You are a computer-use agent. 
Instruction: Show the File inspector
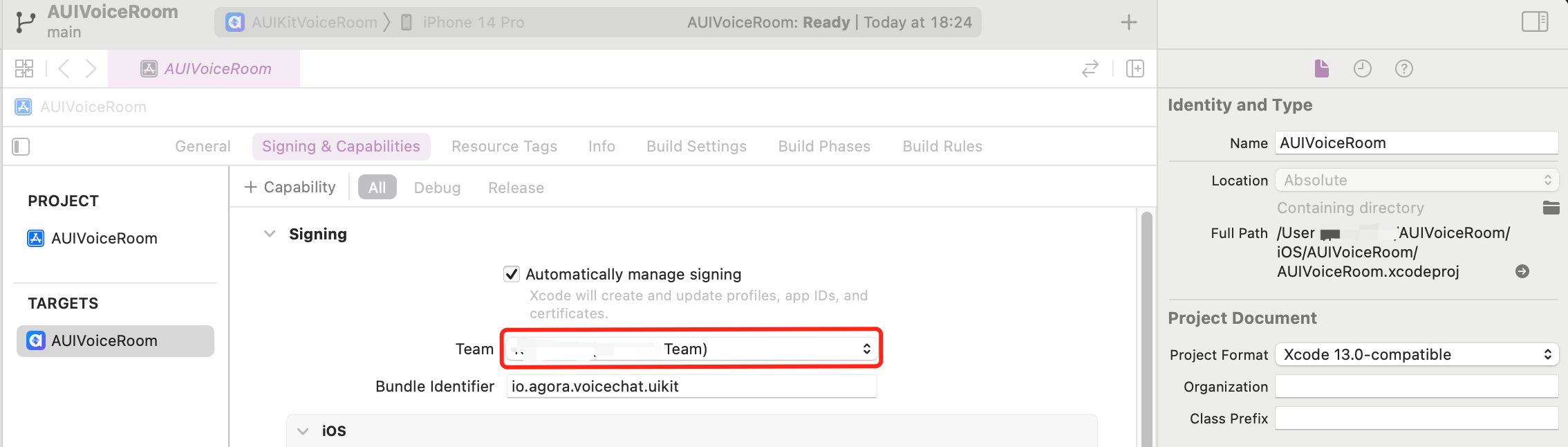[x=1321, y=69]
